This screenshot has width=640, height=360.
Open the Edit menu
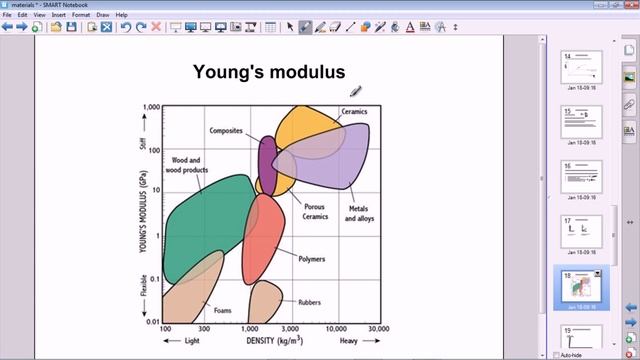(22, 15)
